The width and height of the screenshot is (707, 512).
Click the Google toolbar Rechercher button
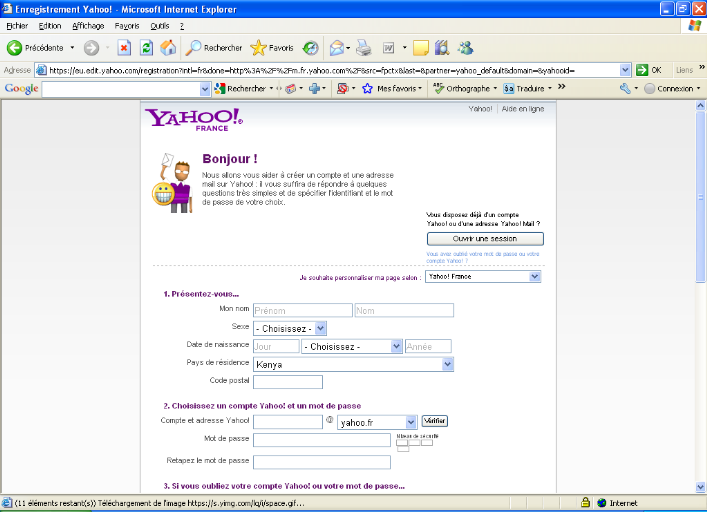tap(240, 88)
